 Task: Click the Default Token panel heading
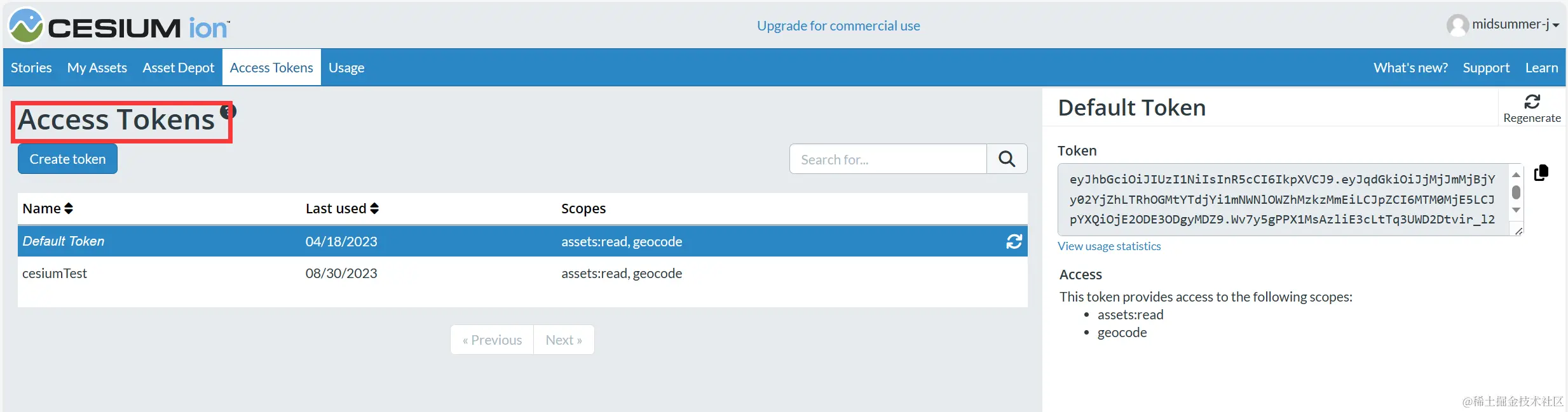1131,107
